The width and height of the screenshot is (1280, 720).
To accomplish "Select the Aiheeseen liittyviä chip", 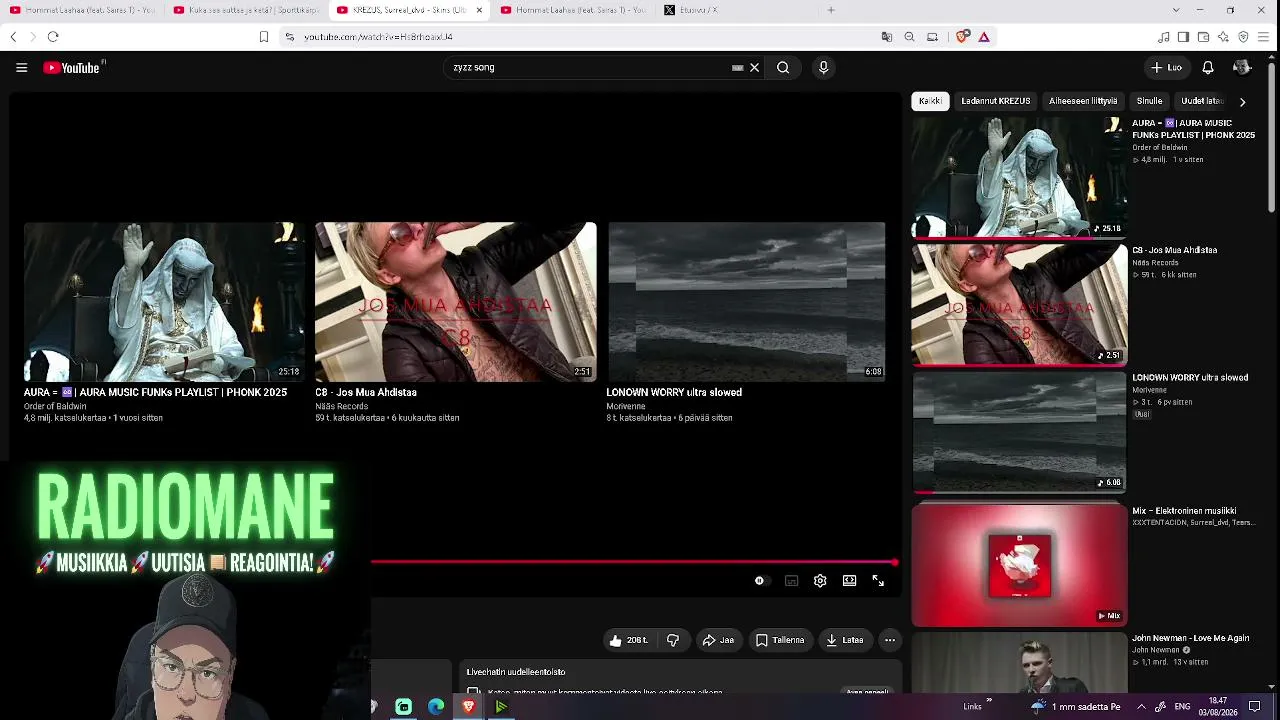I will pyautogui.click(x=1083, y=101).
